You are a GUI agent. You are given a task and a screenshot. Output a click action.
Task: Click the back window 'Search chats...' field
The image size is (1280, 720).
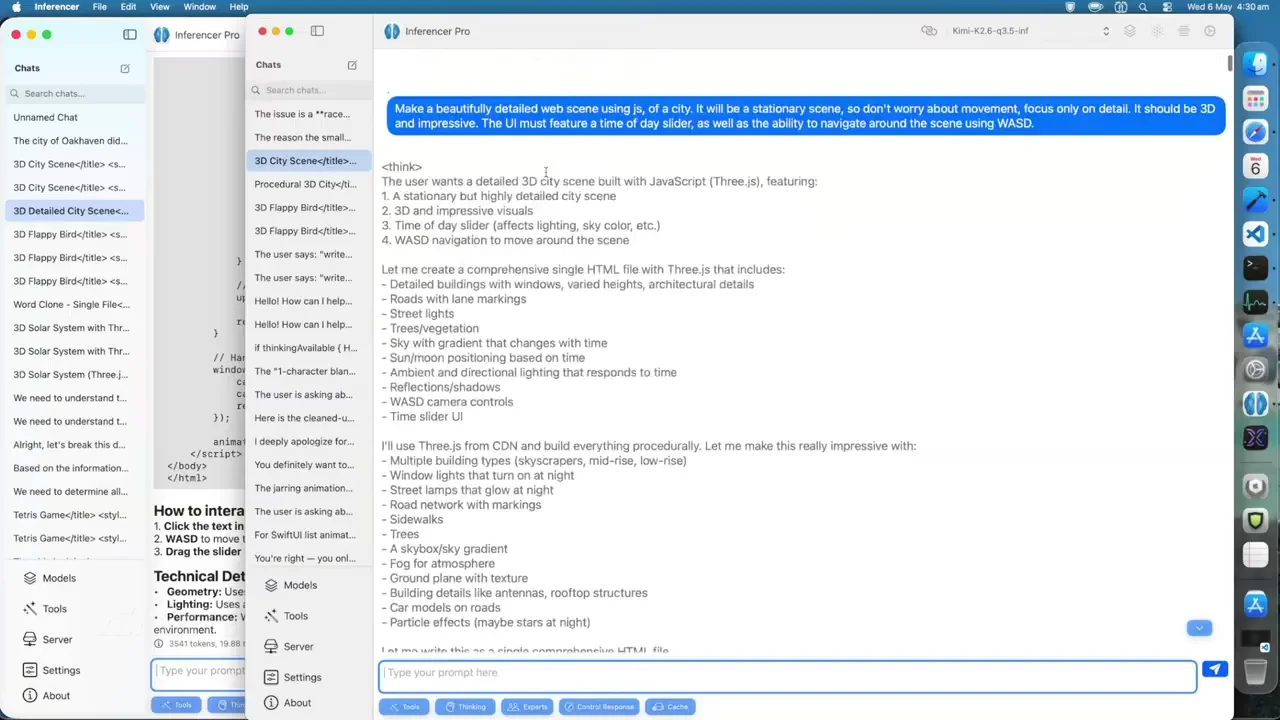pyautogui.click(x=76, y=93)
